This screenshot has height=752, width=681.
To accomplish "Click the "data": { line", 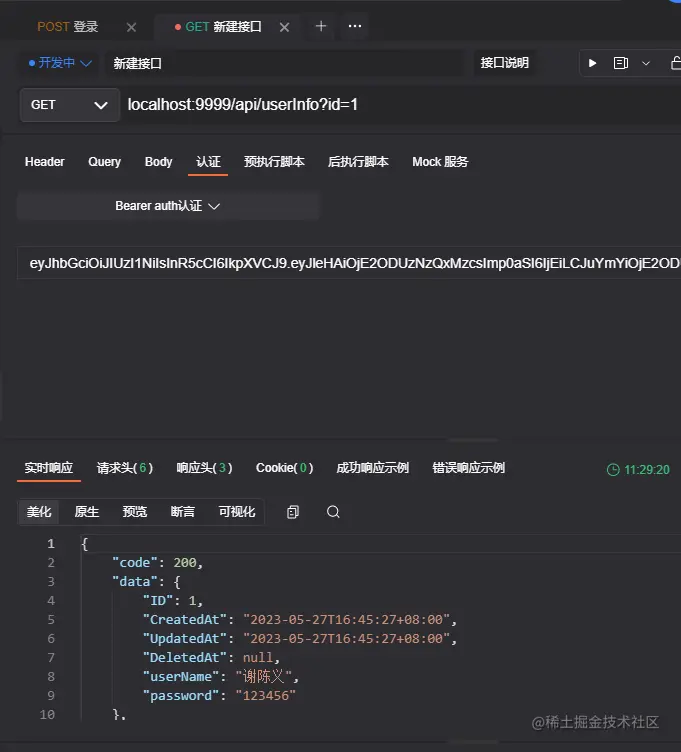I will (x=146, y=582).
